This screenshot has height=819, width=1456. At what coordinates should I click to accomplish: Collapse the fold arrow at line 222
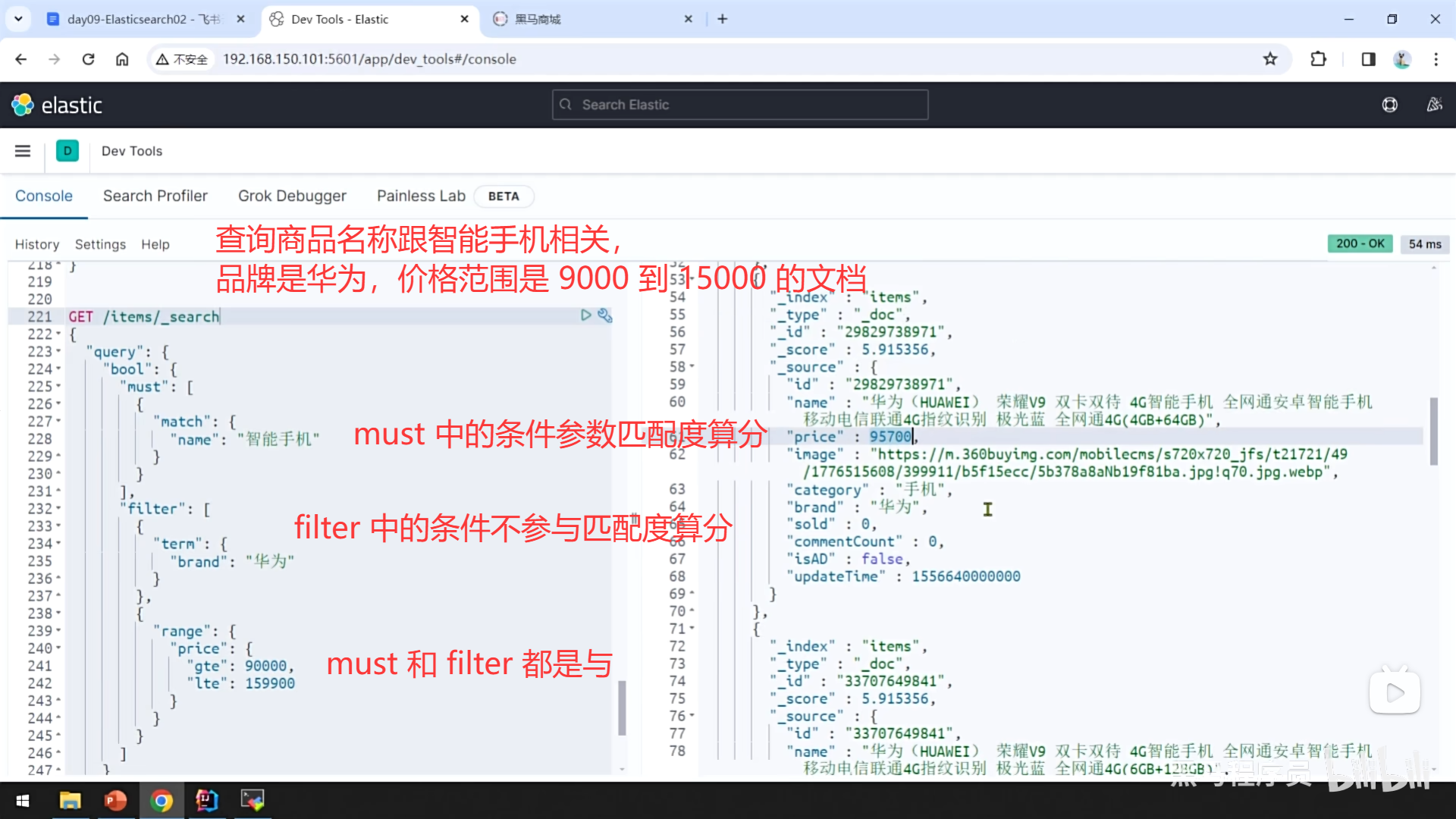[x=59, y=334]
